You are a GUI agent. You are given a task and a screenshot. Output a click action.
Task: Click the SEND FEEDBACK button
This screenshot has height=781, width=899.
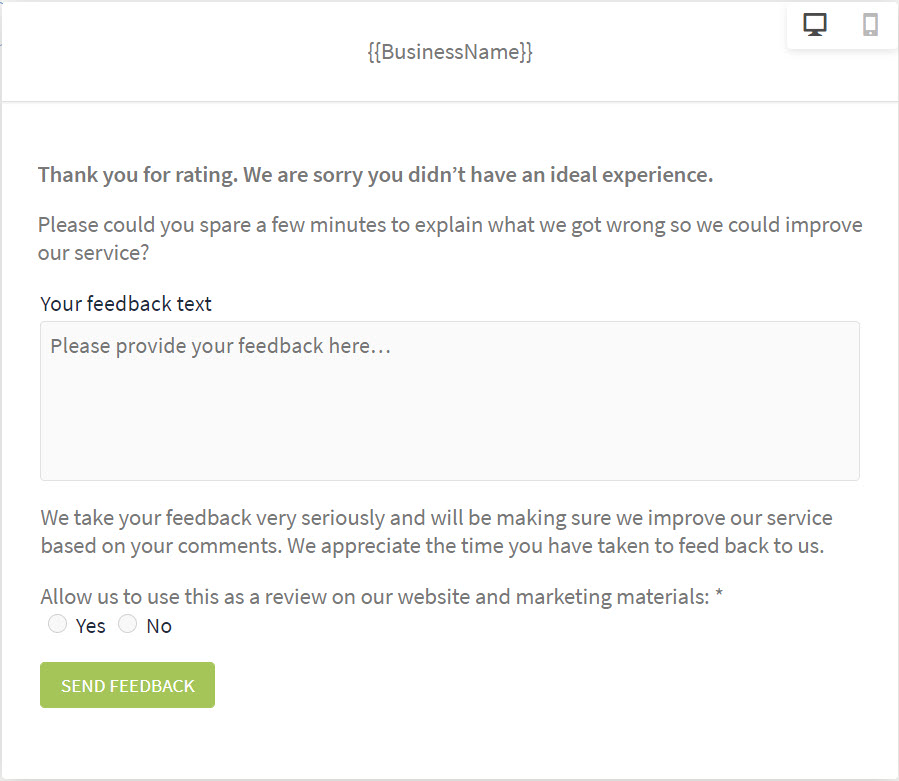point(127,685)
